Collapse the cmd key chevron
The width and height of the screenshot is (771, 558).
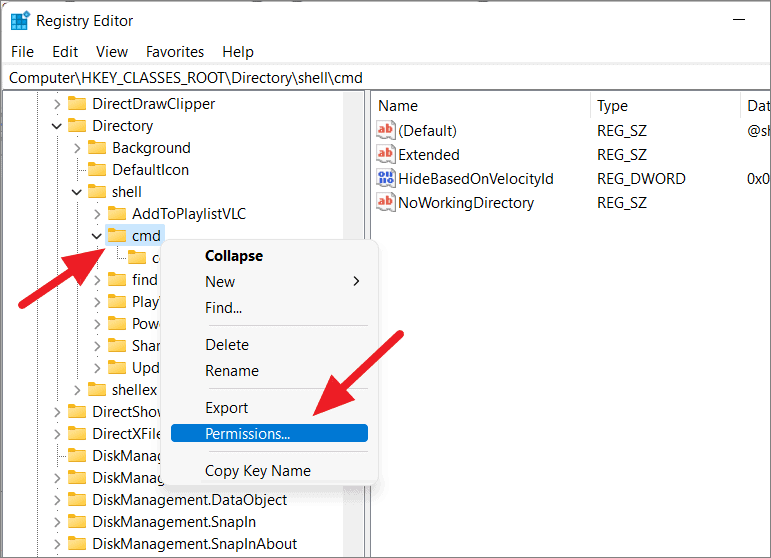pyautogui.click(x=97, y=236)
